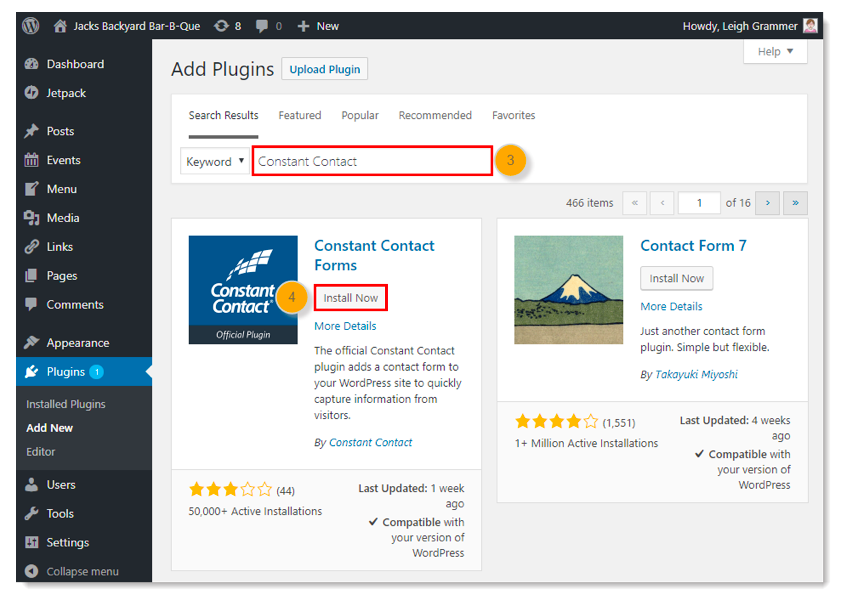Click the '(44)' ratings count

tap(285, 491)
